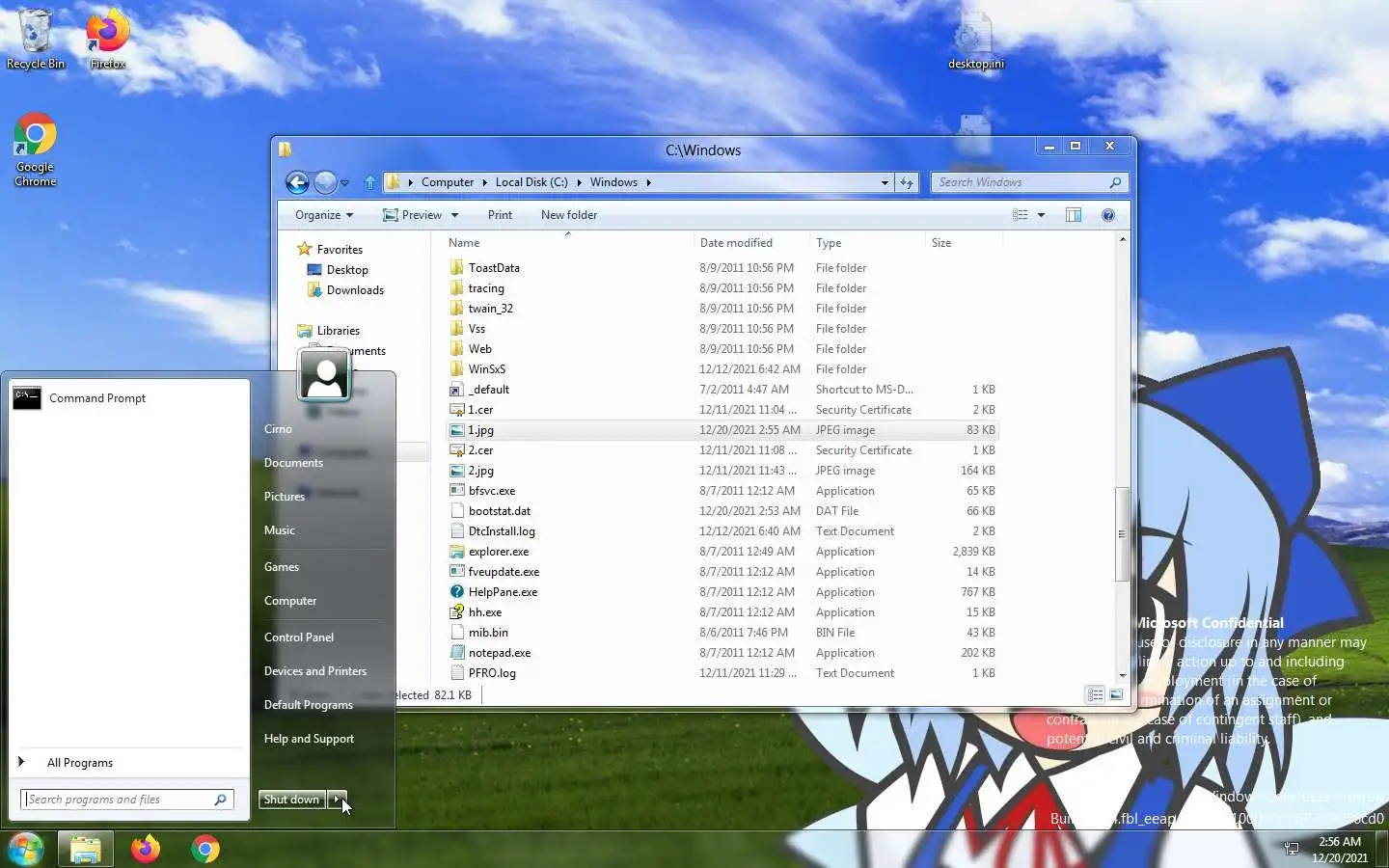The image size is (1389, 868).
Task: Click the user account picture
Action: click(324, 374)
